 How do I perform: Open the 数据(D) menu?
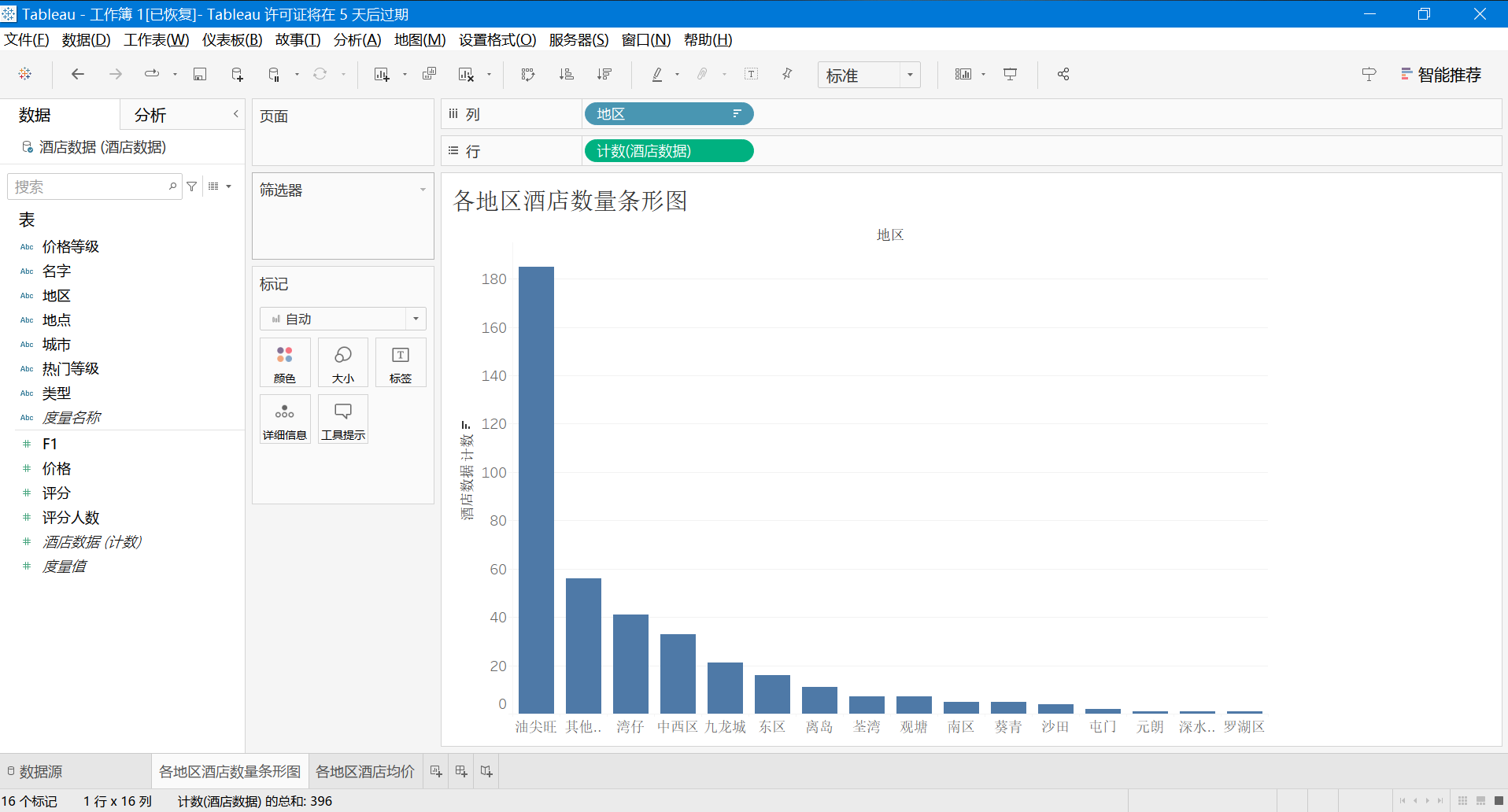[87, 39]
